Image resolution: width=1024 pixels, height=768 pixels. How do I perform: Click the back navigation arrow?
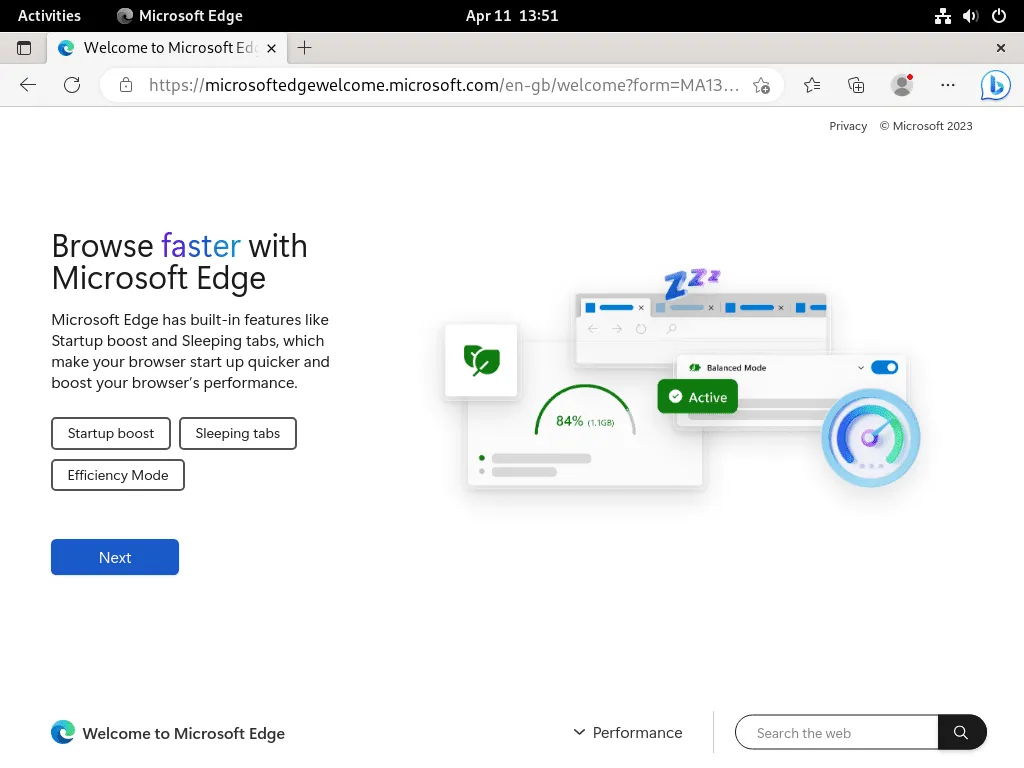coord(27,85)
